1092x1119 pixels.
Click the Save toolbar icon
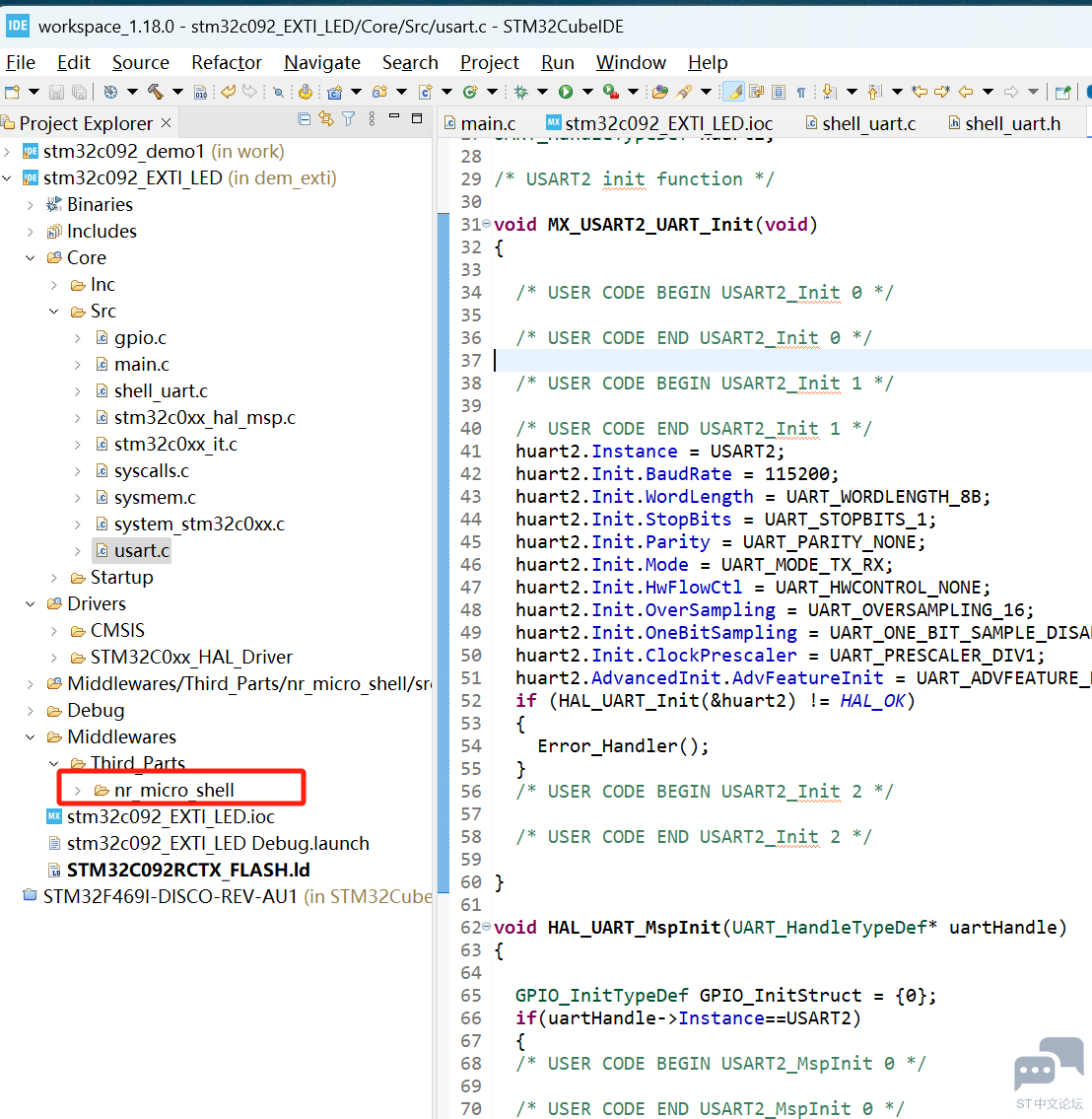56,92
